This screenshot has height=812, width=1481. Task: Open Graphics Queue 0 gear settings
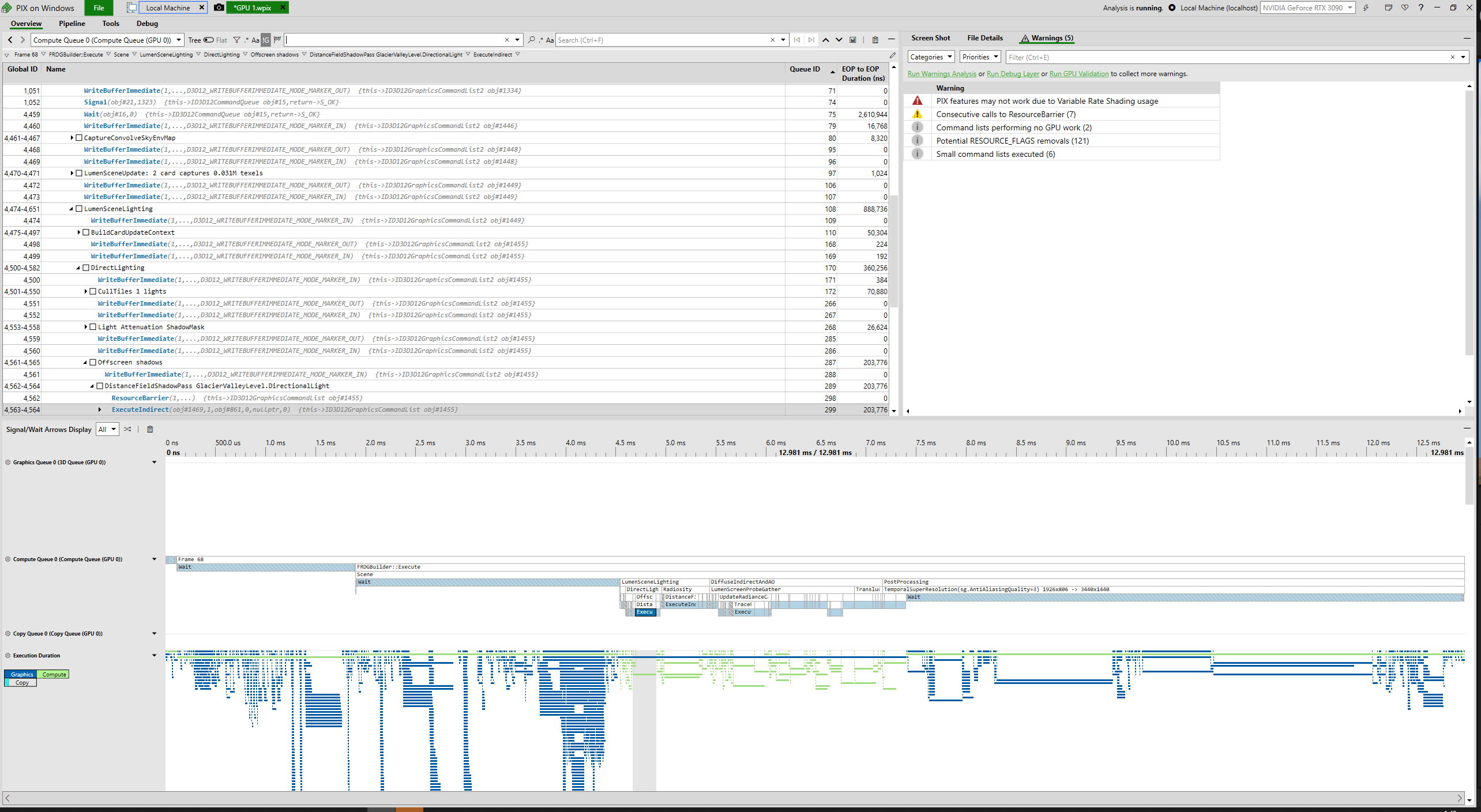point(8,462)
